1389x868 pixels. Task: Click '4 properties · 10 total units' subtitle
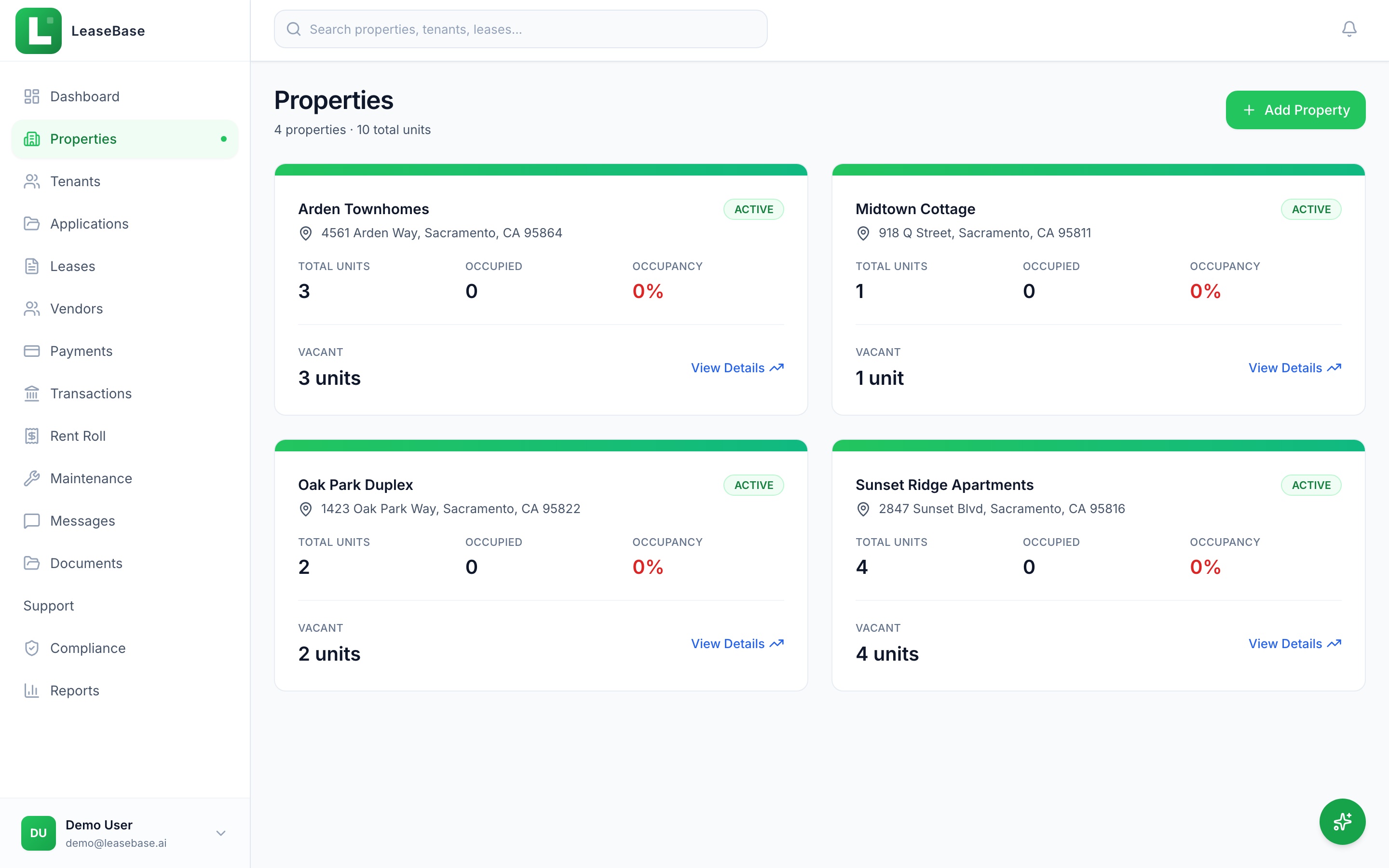tap(353, 130)
